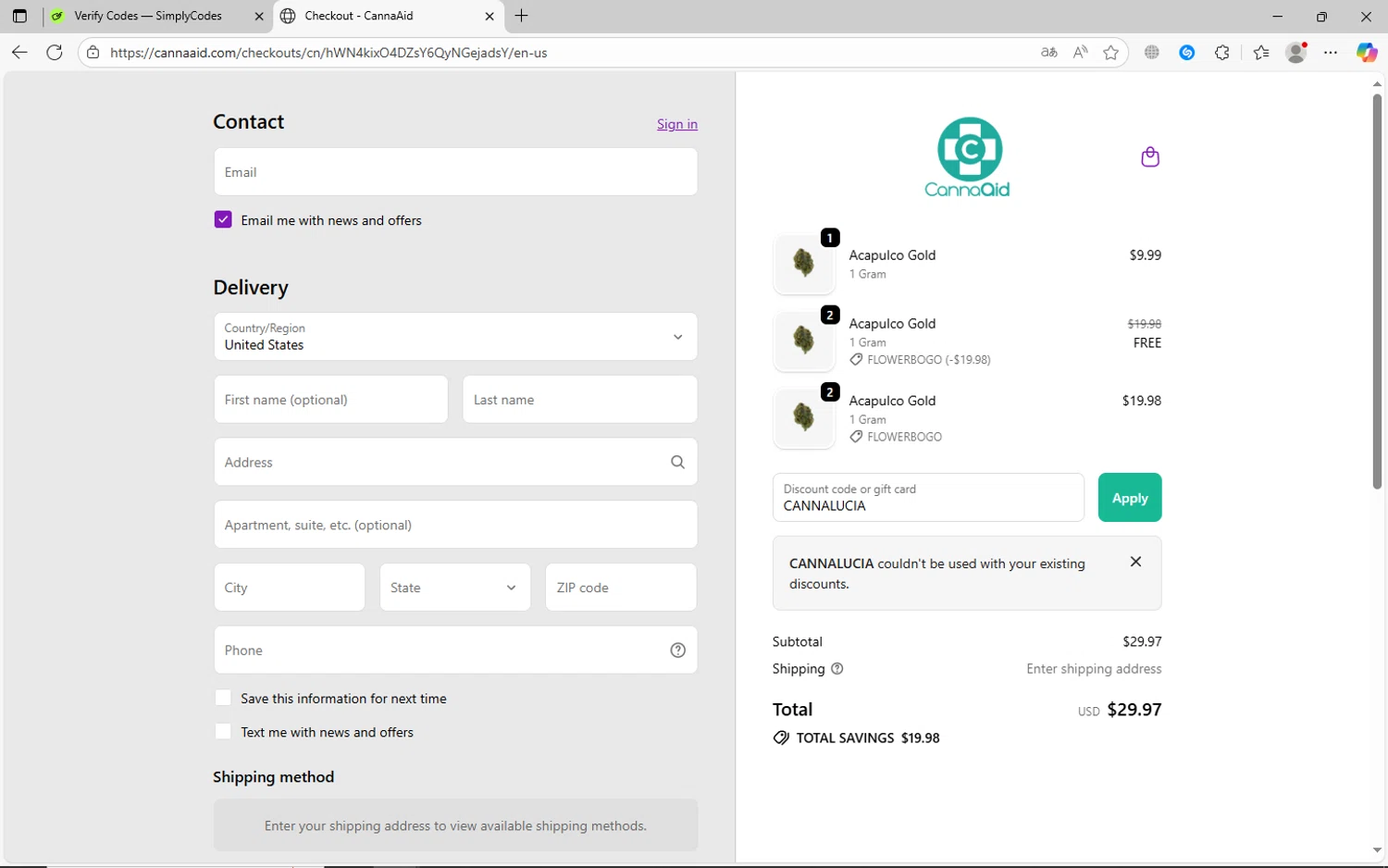Follow the Sign in link

[677, 124]
